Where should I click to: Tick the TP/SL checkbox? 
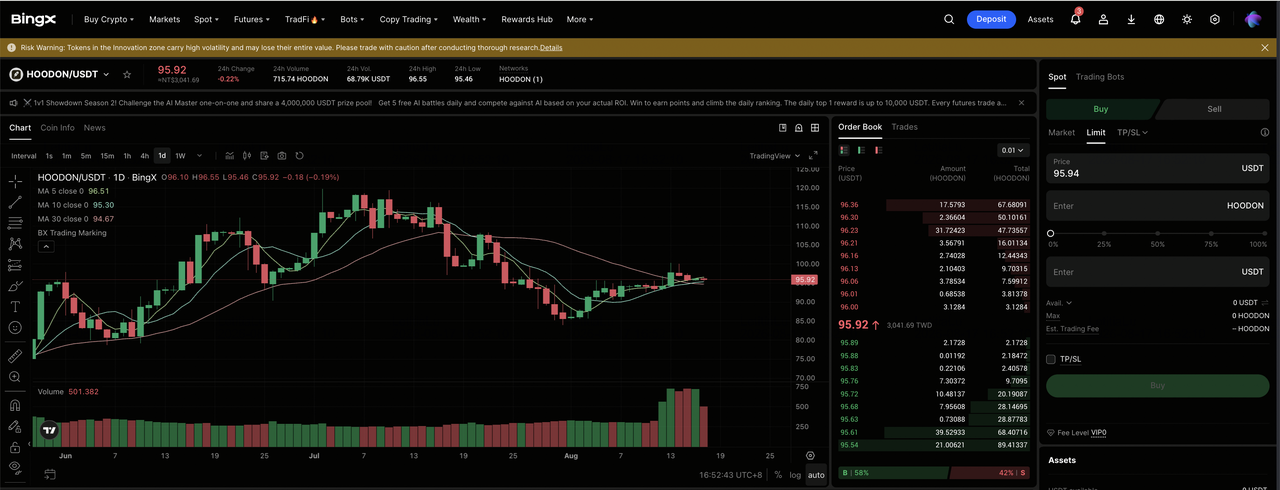(1051, 359)
